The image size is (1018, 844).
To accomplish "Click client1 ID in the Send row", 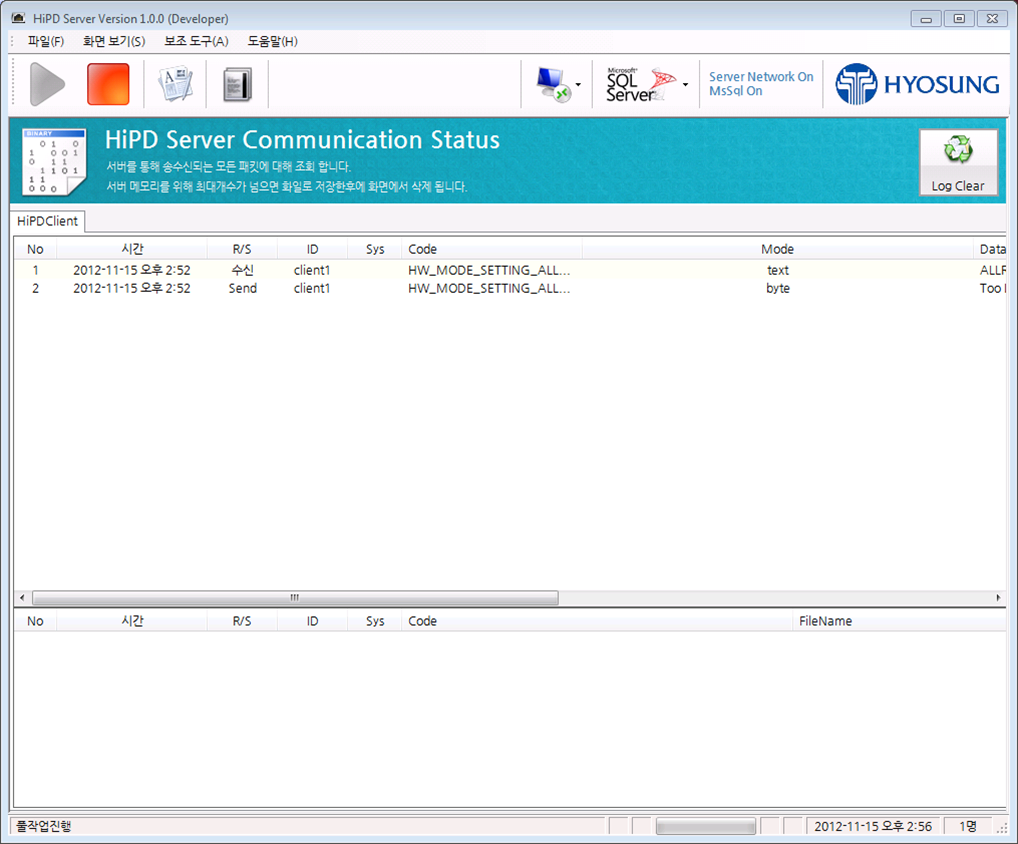I will (x=312, y=288).
